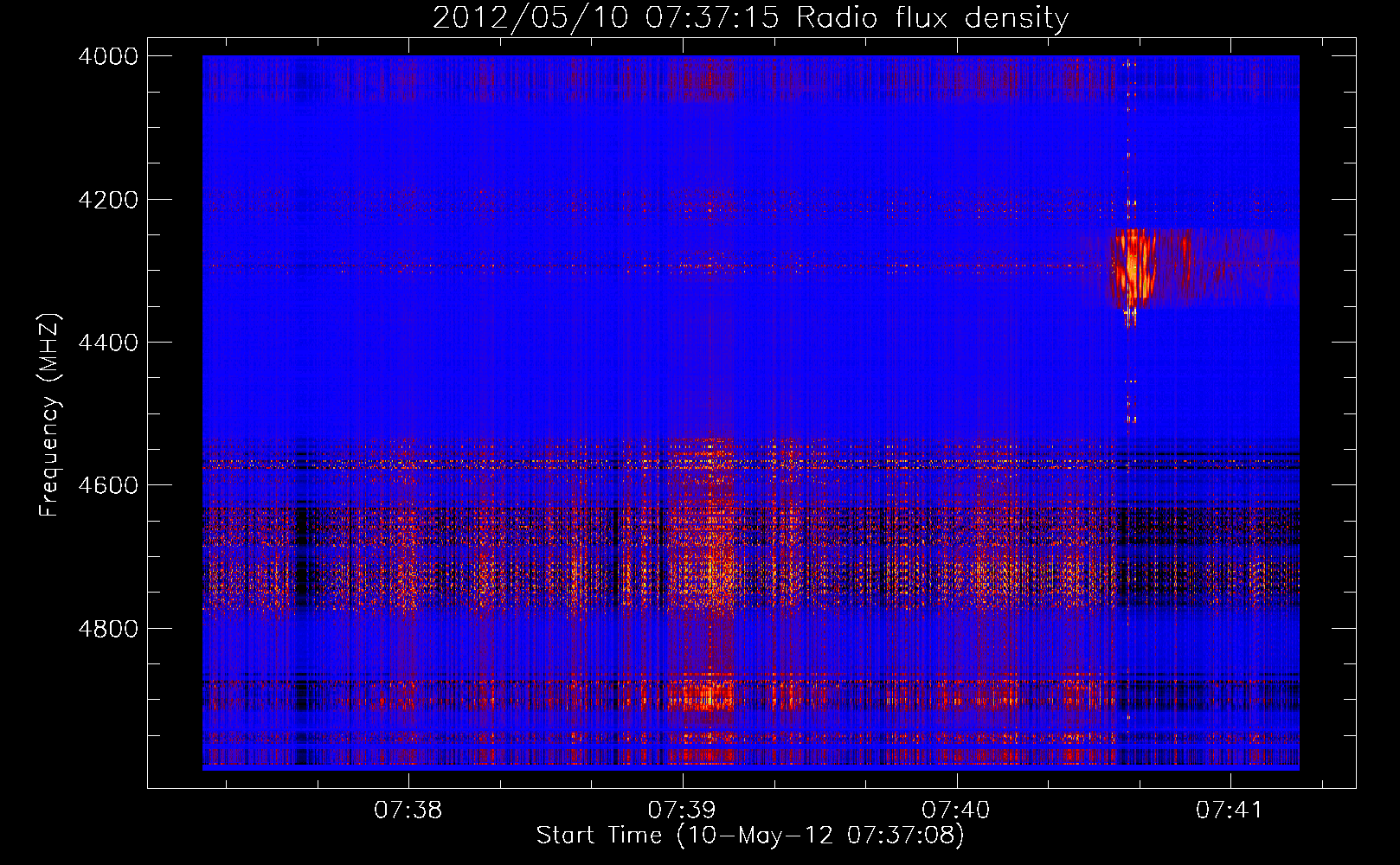Image resolution: width=1400 pixels, height=865 pixels.
Task: Select the '4600' frequency tick label
Action: 108,485
